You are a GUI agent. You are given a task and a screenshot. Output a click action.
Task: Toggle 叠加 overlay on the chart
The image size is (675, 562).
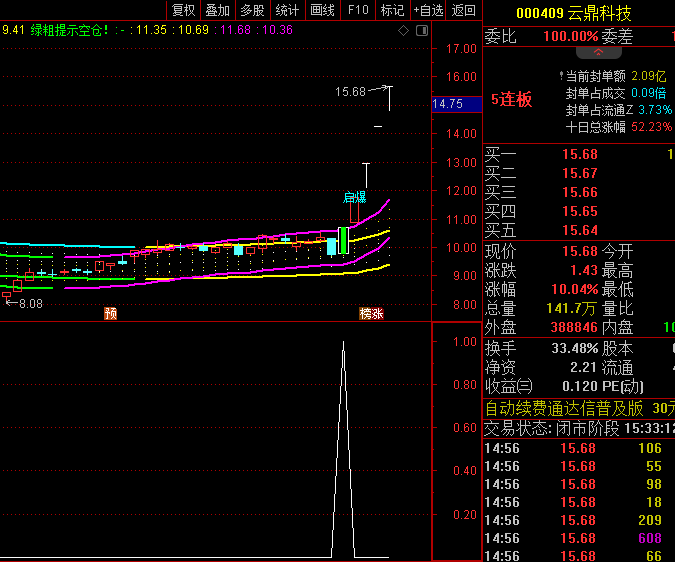tap(217, 10)
